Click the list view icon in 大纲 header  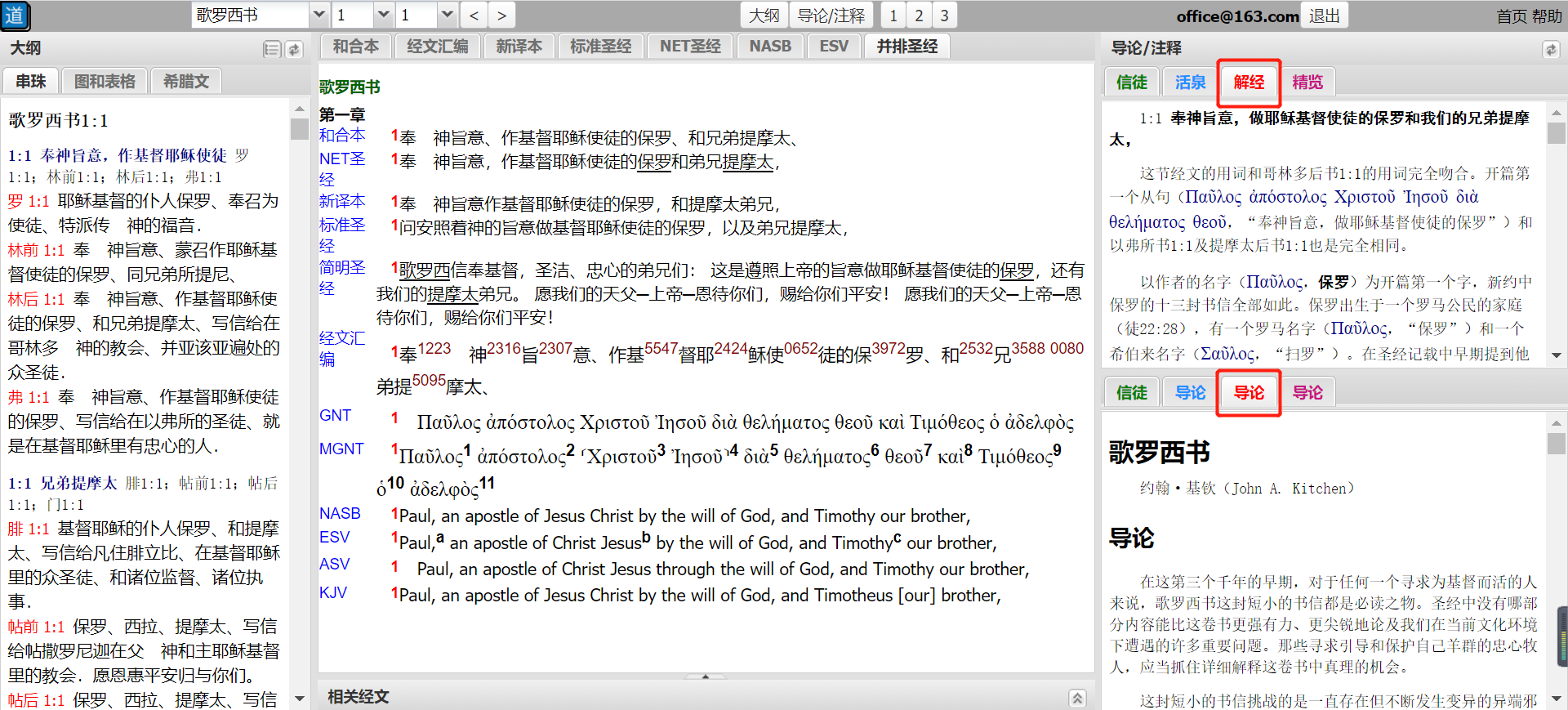[272, 49]
